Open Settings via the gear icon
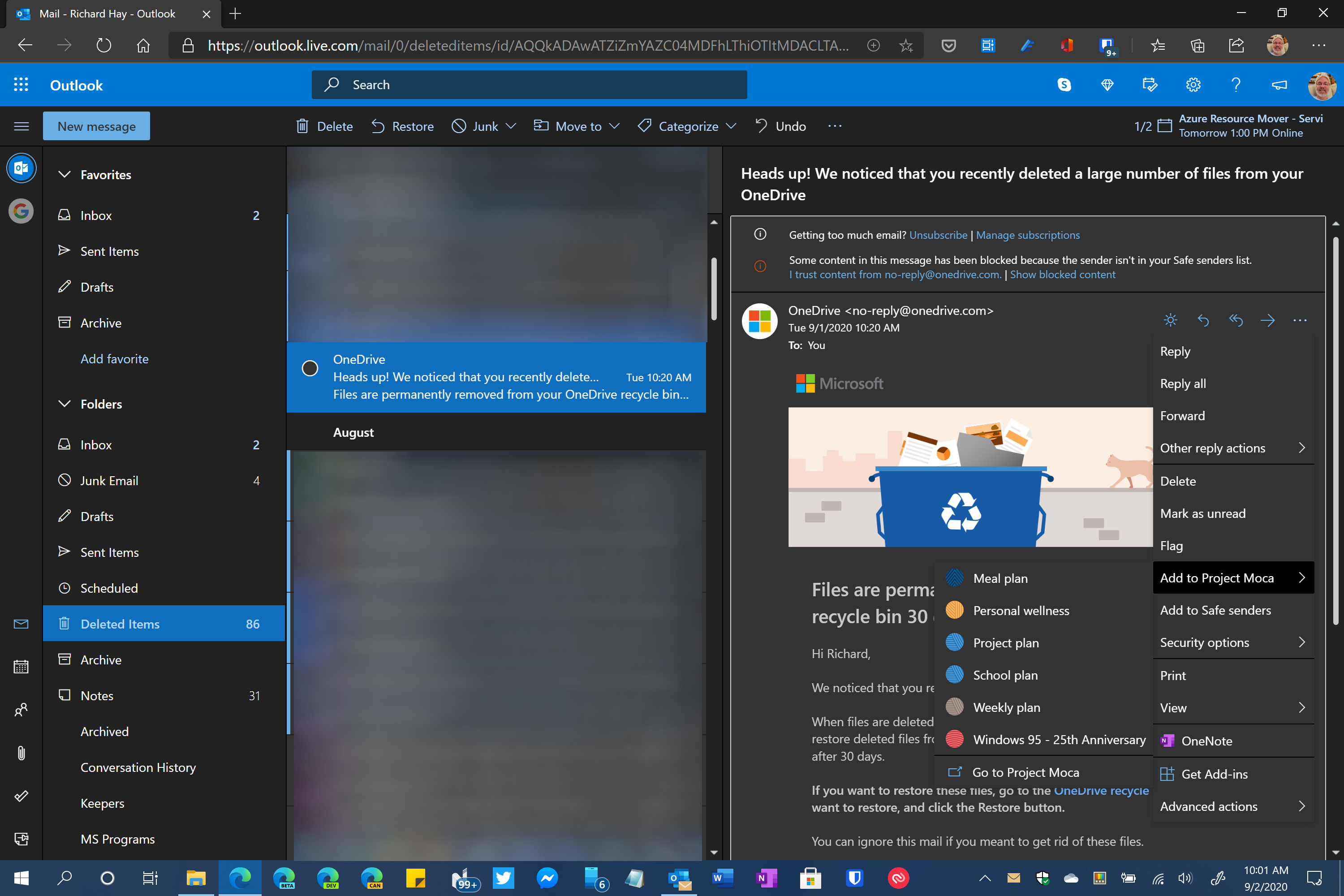Viewport: 1344px width, 896px height. click(x=1194, y=85)
